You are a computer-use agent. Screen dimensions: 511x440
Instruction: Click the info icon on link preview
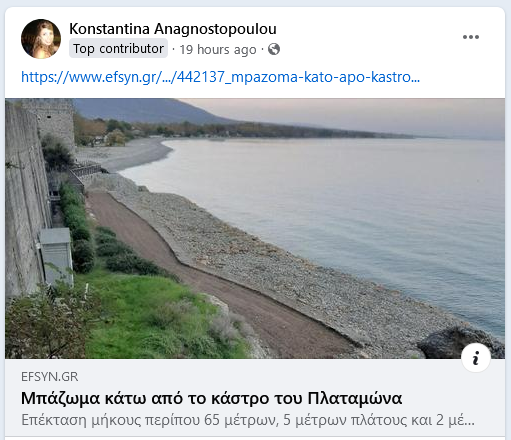476,357
